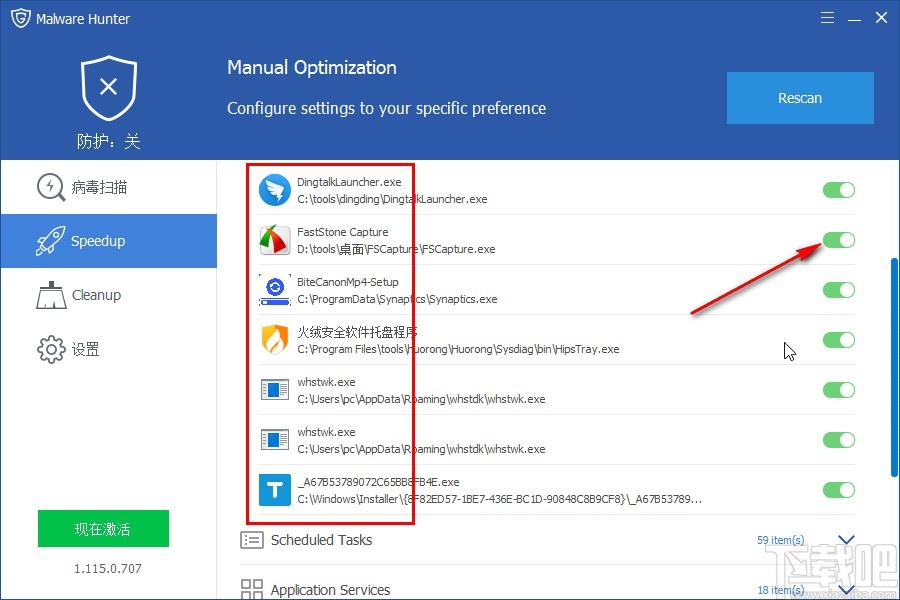Select the Synaptics BiteCanonMp4-Setup icon

coord(274,290)
